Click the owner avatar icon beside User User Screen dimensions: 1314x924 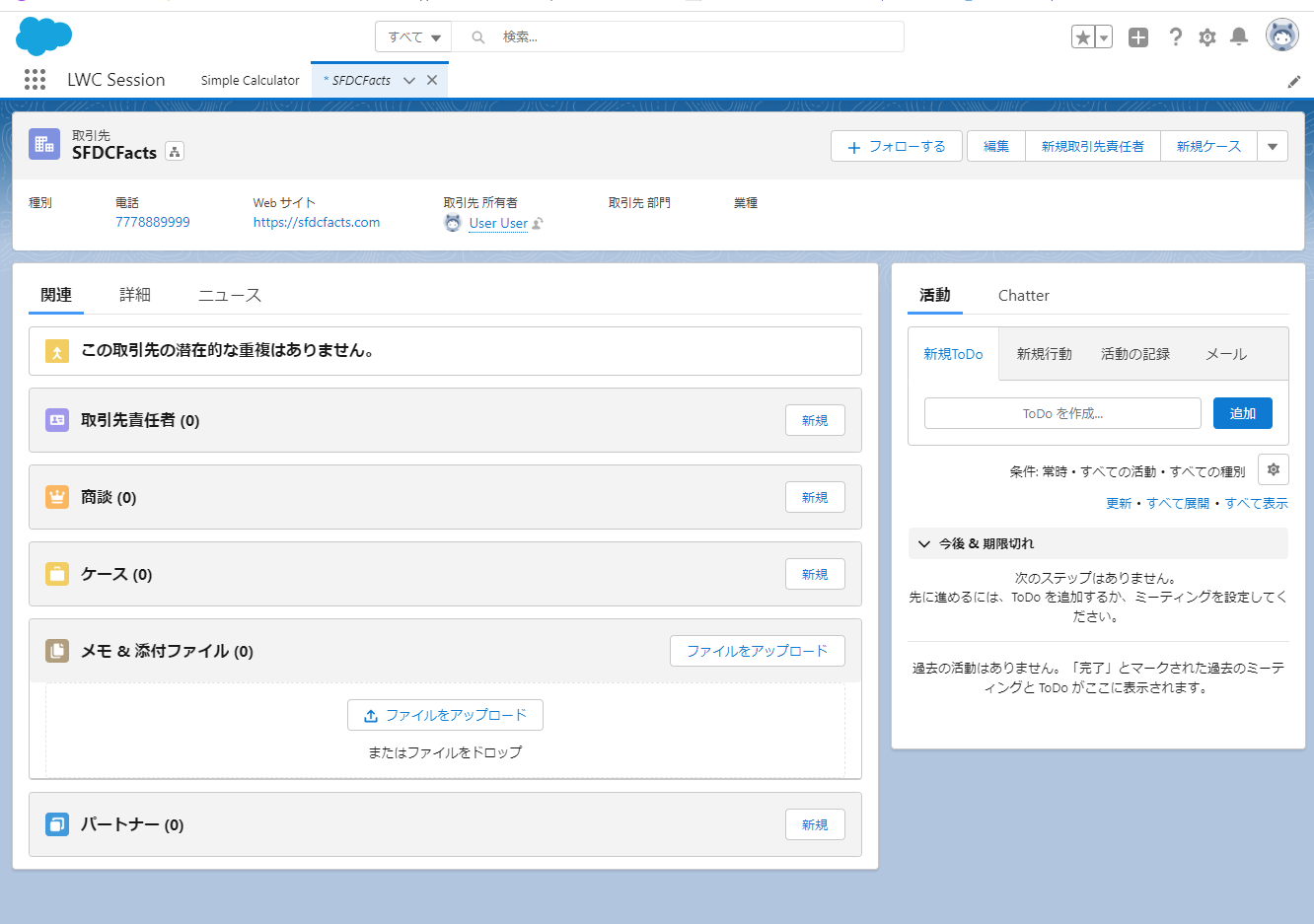coord(453,223)
